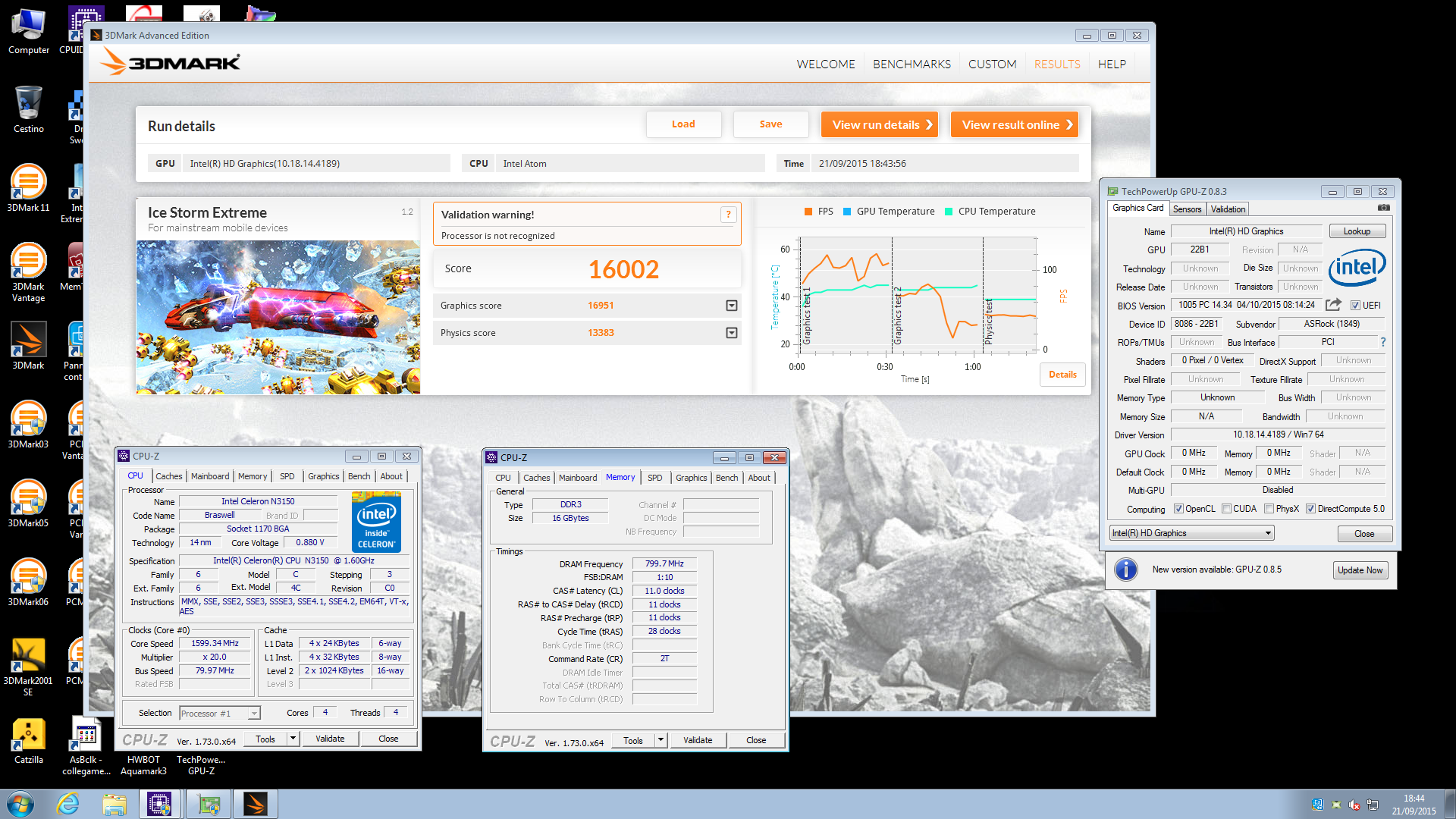Viewport: 1456px width, 819px height.
Task: Click the Details button under the chart
Action: 1062,375
